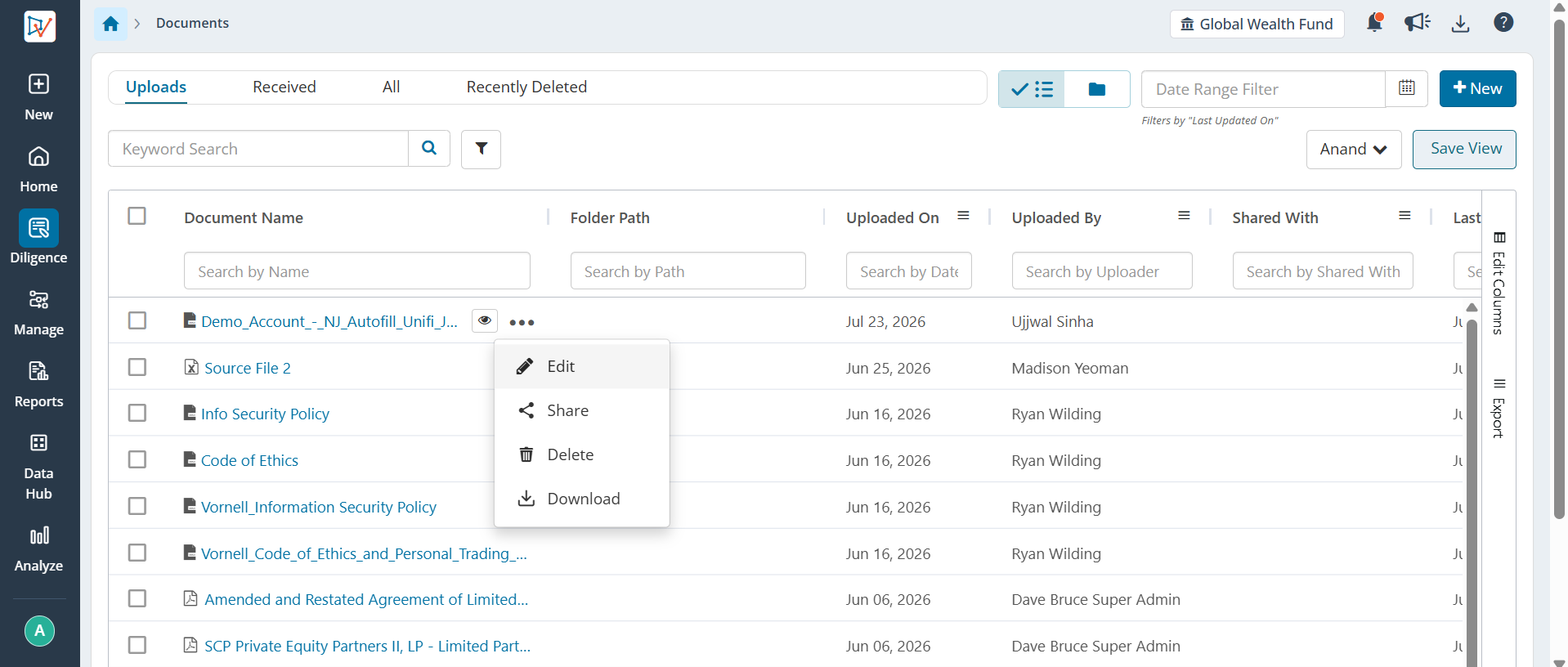Open the Demo_Account_-_NJ_Autofill document link
This screenshot has height=667, width=1568.
(329, 321)
